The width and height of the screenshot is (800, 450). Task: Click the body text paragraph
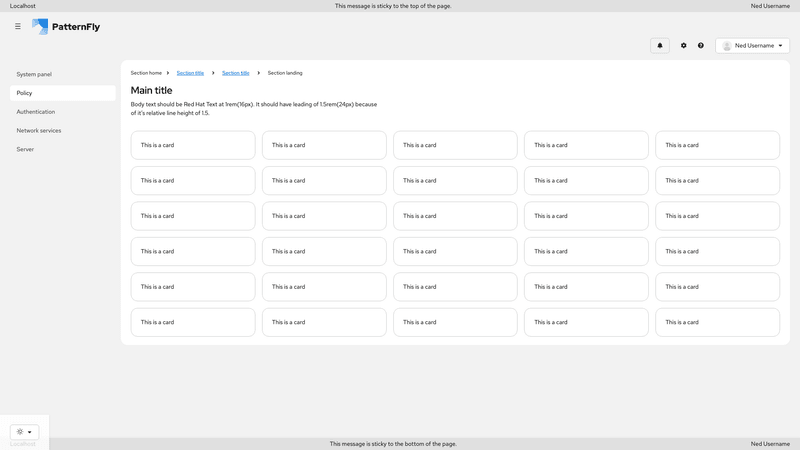pyautogui.click(x=254, y=109)
